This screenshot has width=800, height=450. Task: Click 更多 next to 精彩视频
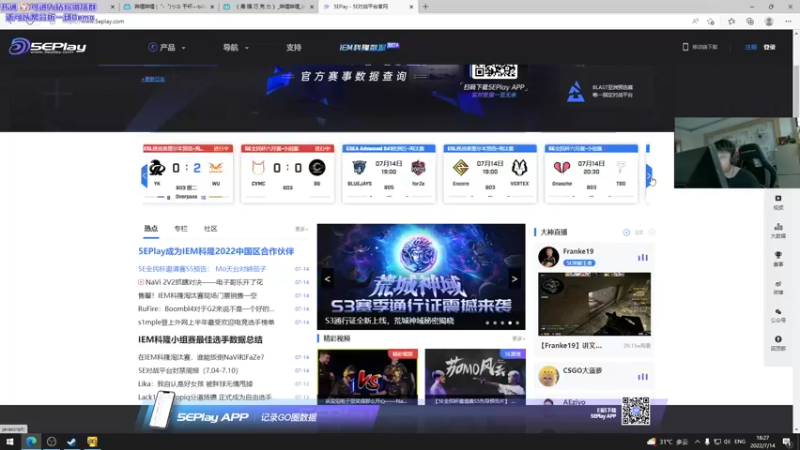click(518, 339)
